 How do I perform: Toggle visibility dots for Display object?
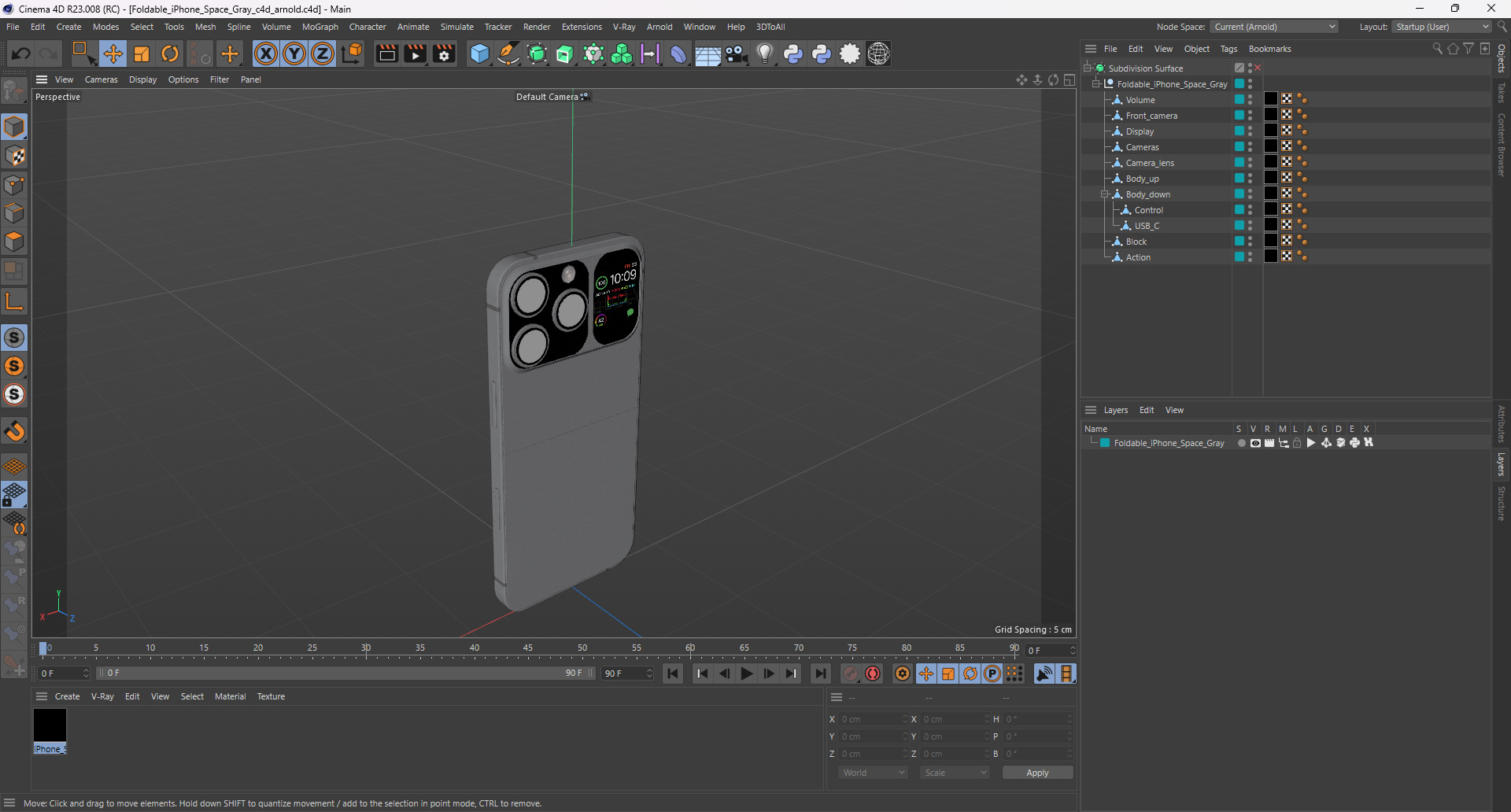[1250, 131]
